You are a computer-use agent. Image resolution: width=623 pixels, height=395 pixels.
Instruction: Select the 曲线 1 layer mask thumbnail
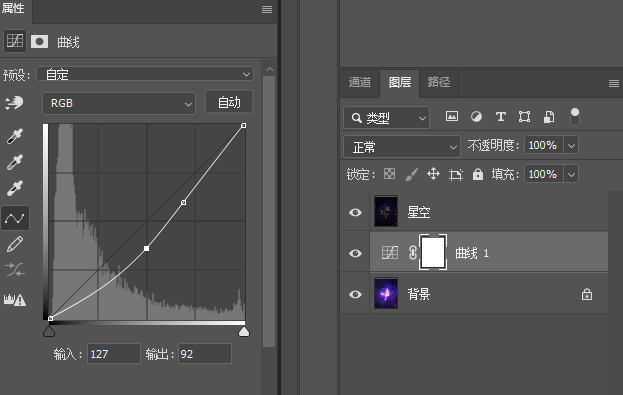[433, 252]
